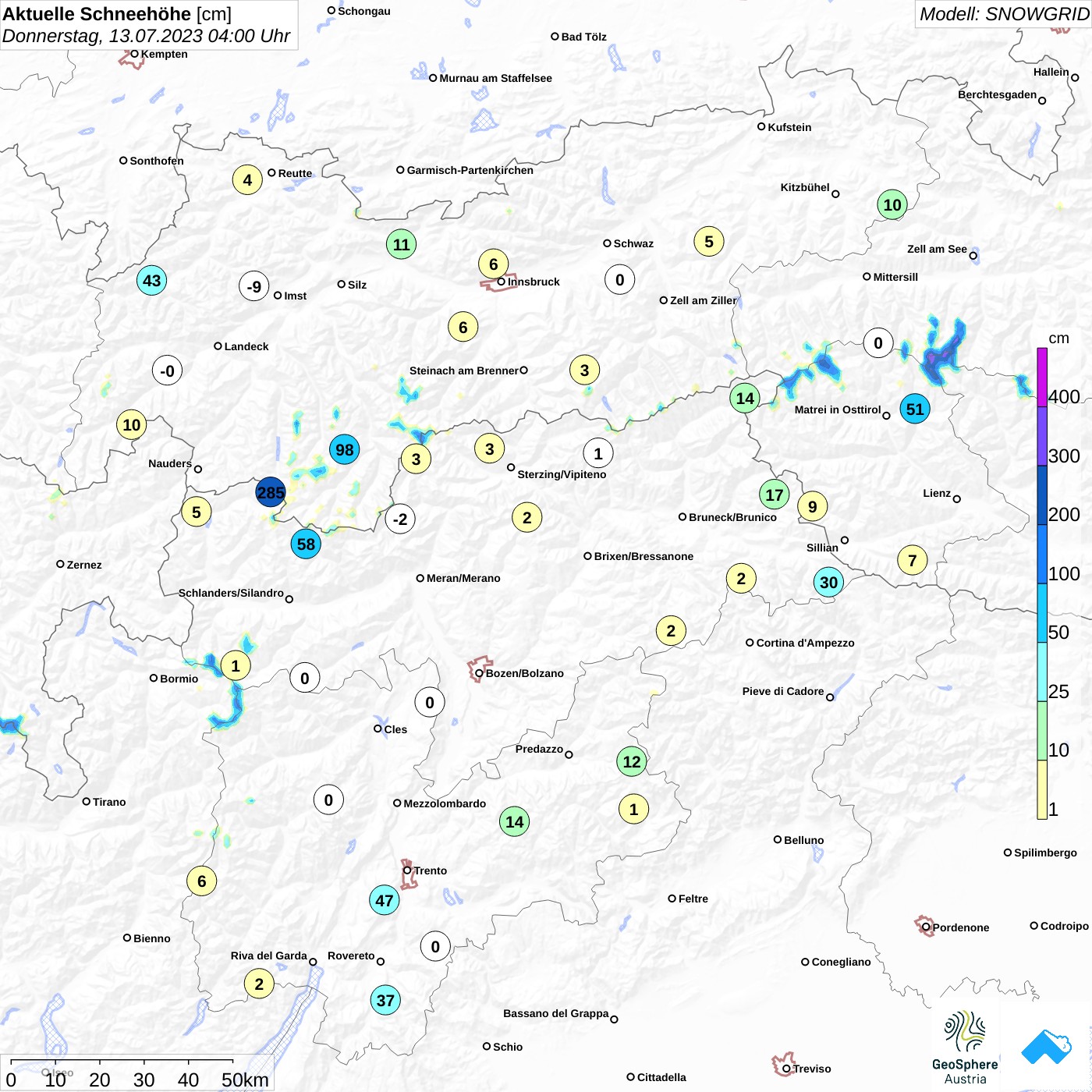Select the station marker showing 4 near Reutte

pos(247,180)
